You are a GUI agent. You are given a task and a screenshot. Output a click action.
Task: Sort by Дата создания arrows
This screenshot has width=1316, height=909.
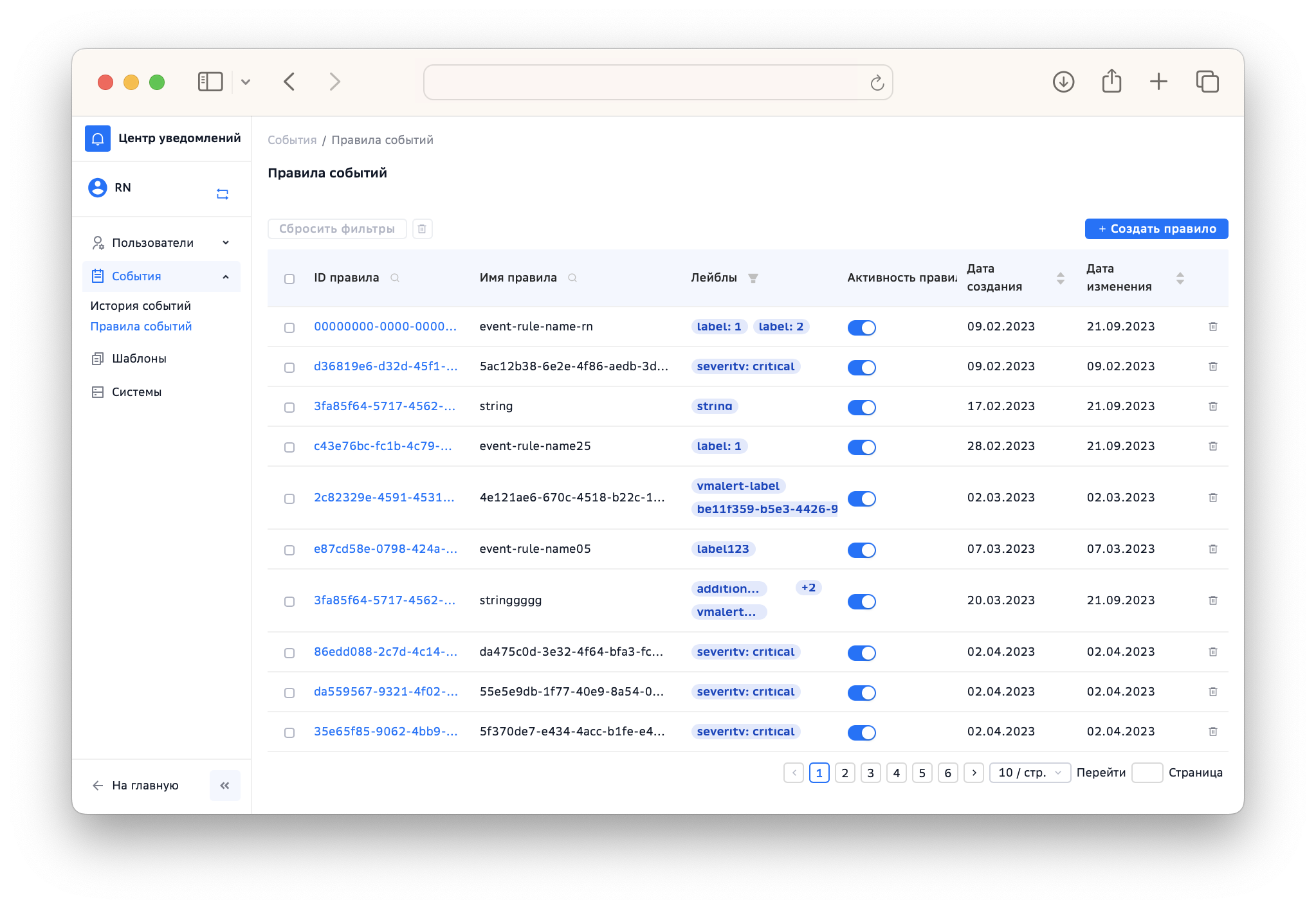(x=1061, y=278)
